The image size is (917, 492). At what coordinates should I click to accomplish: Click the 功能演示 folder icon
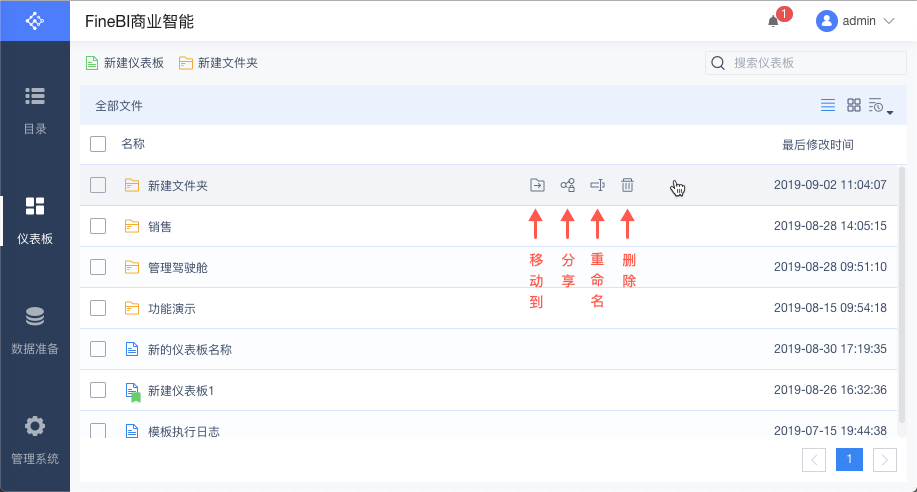[132, 308]
